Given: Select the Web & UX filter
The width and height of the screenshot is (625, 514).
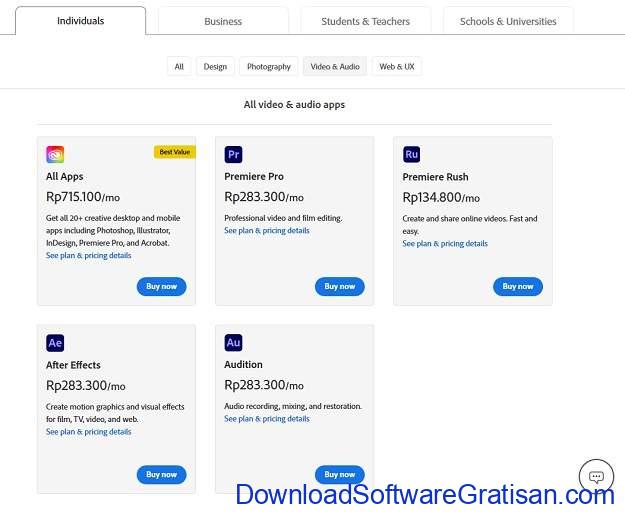Looking at the screenshot, I should point(397,67).
